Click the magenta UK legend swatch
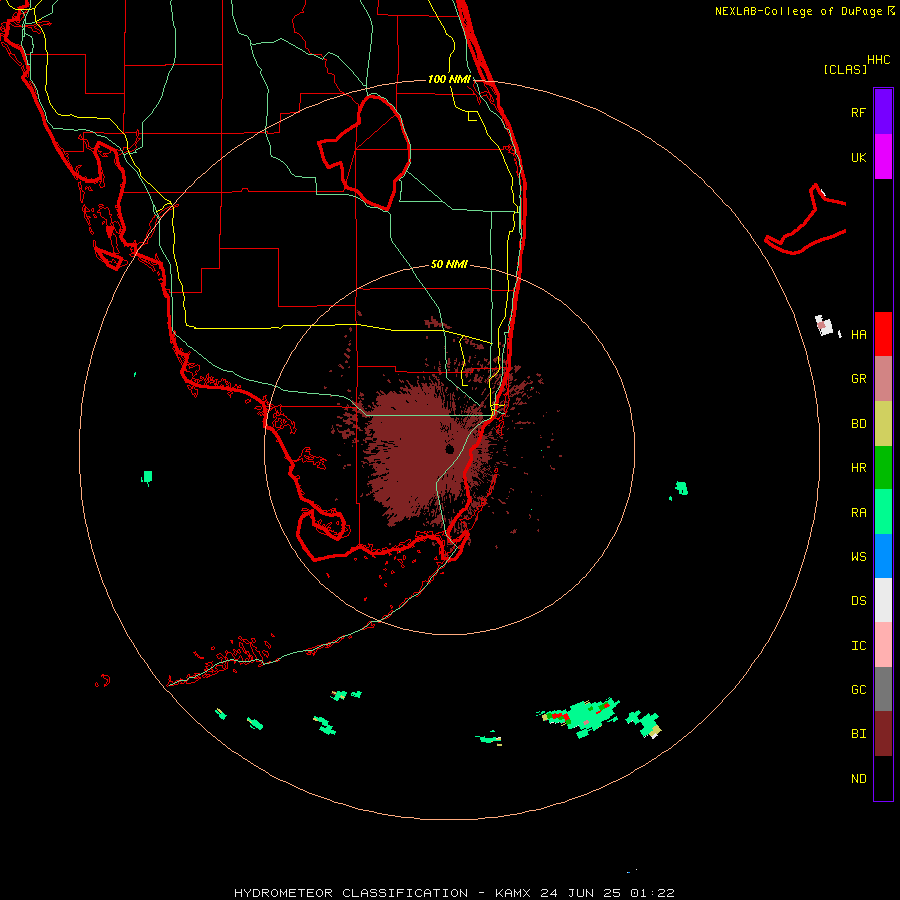Screen dimensions: 900x900 (883, 157)
